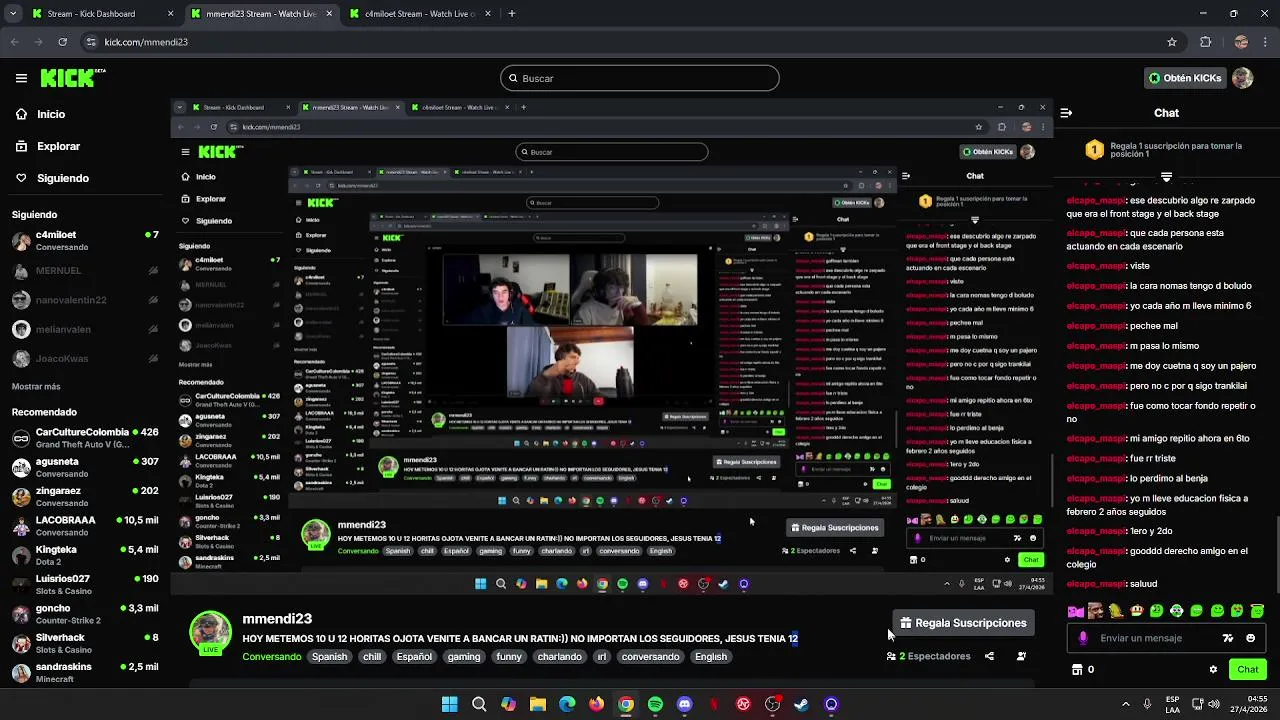Insert the halo green emote at row end

1257,611
